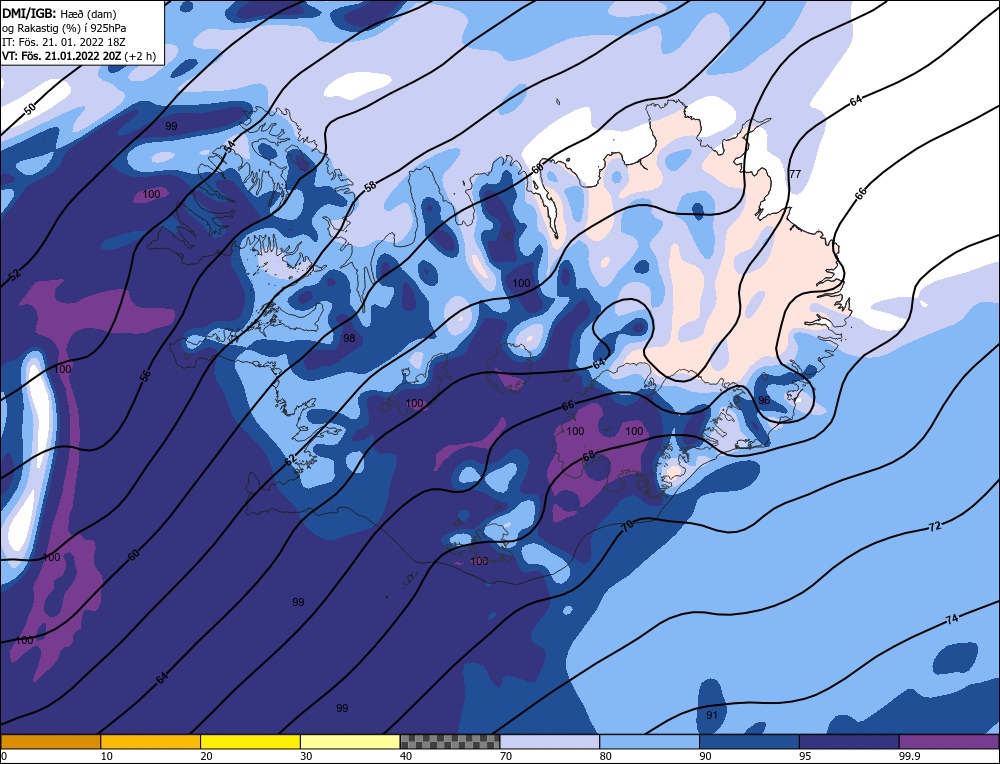1000x764 pixels.
Task: Click the purple above-99.9 legend swatch
Action: 949,741
